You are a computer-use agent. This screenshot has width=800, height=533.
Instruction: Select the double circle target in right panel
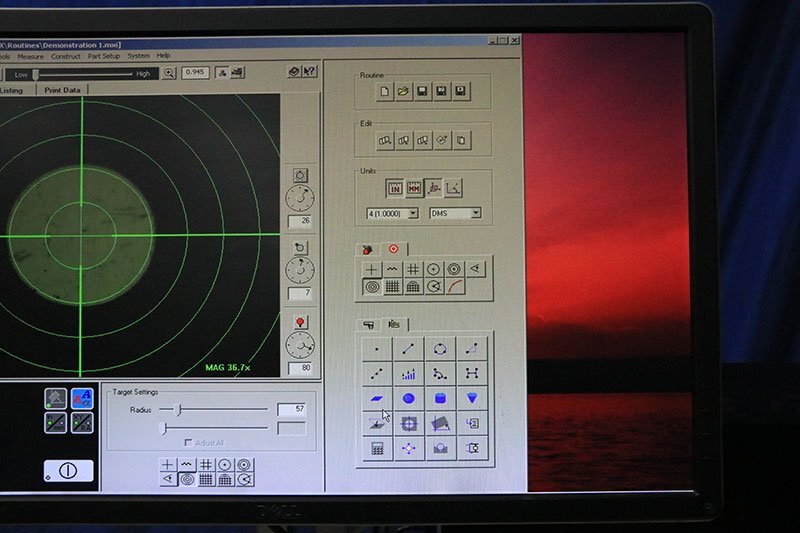454,269
